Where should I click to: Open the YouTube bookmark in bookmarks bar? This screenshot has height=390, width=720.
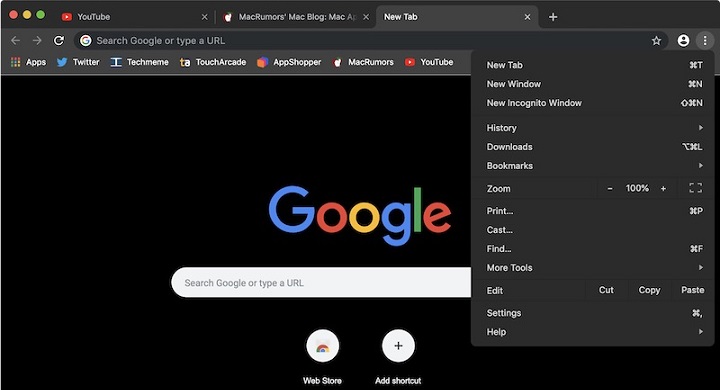pyautogui.click(x=429, y=62)
